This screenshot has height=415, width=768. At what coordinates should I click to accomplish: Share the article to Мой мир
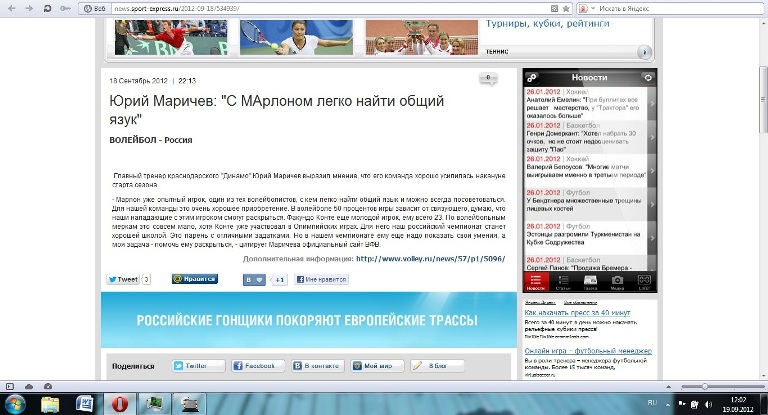(377, 366)
